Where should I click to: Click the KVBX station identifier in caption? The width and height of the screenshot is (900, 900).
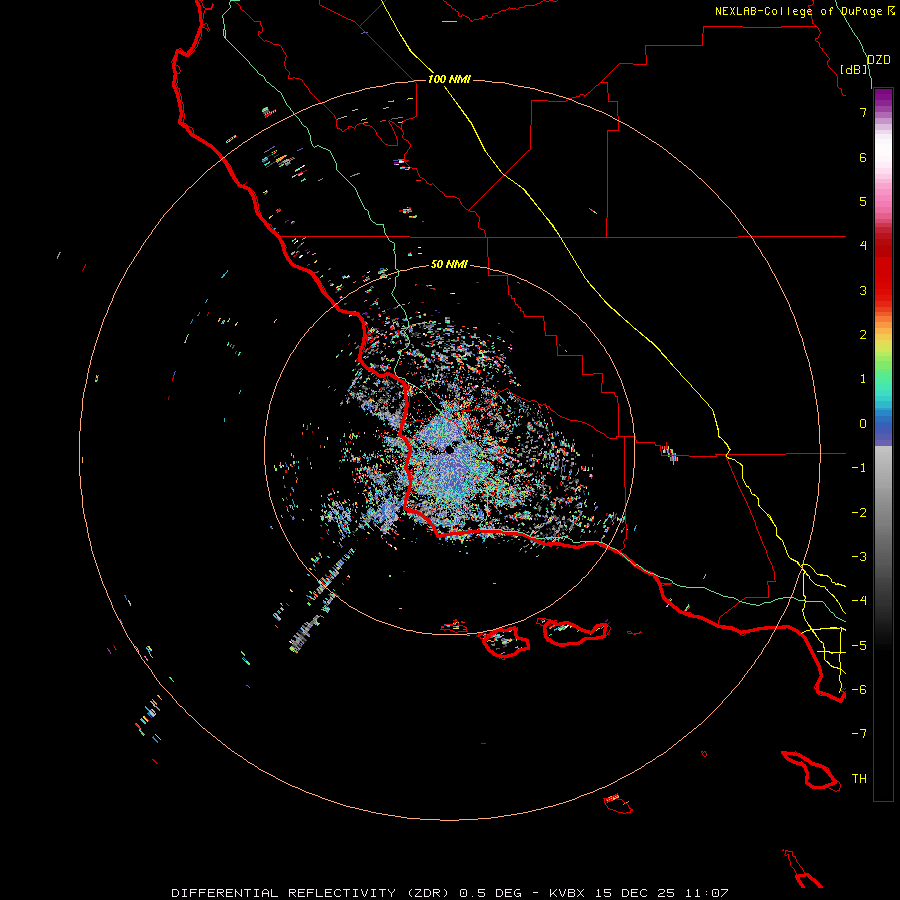click(x=567, y=893)
